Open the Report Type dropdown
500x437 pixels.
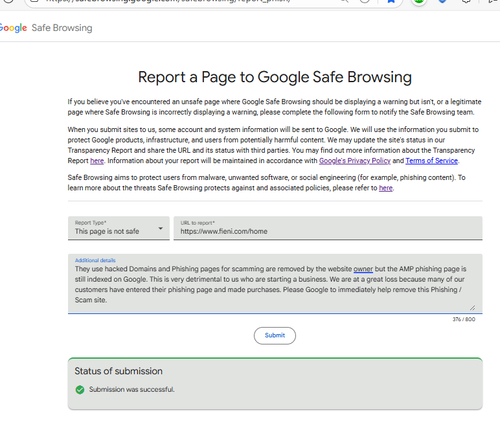pyautogui.click(x=119, y=228)
